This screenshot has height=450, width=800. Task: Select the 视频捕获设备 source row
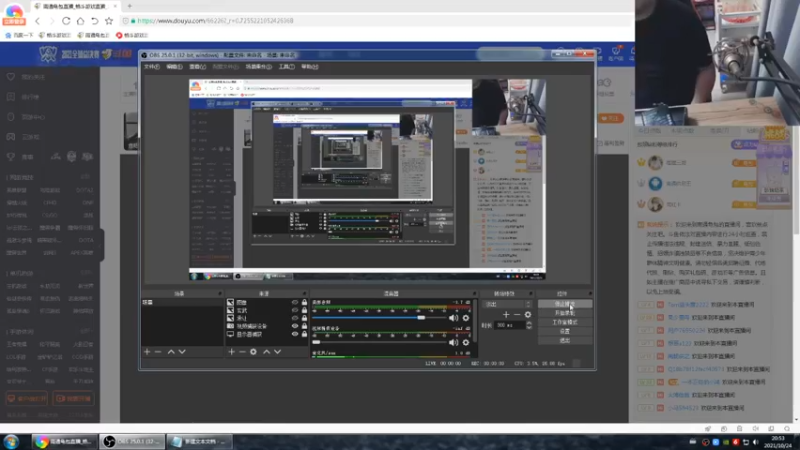(x=267, y=326)
